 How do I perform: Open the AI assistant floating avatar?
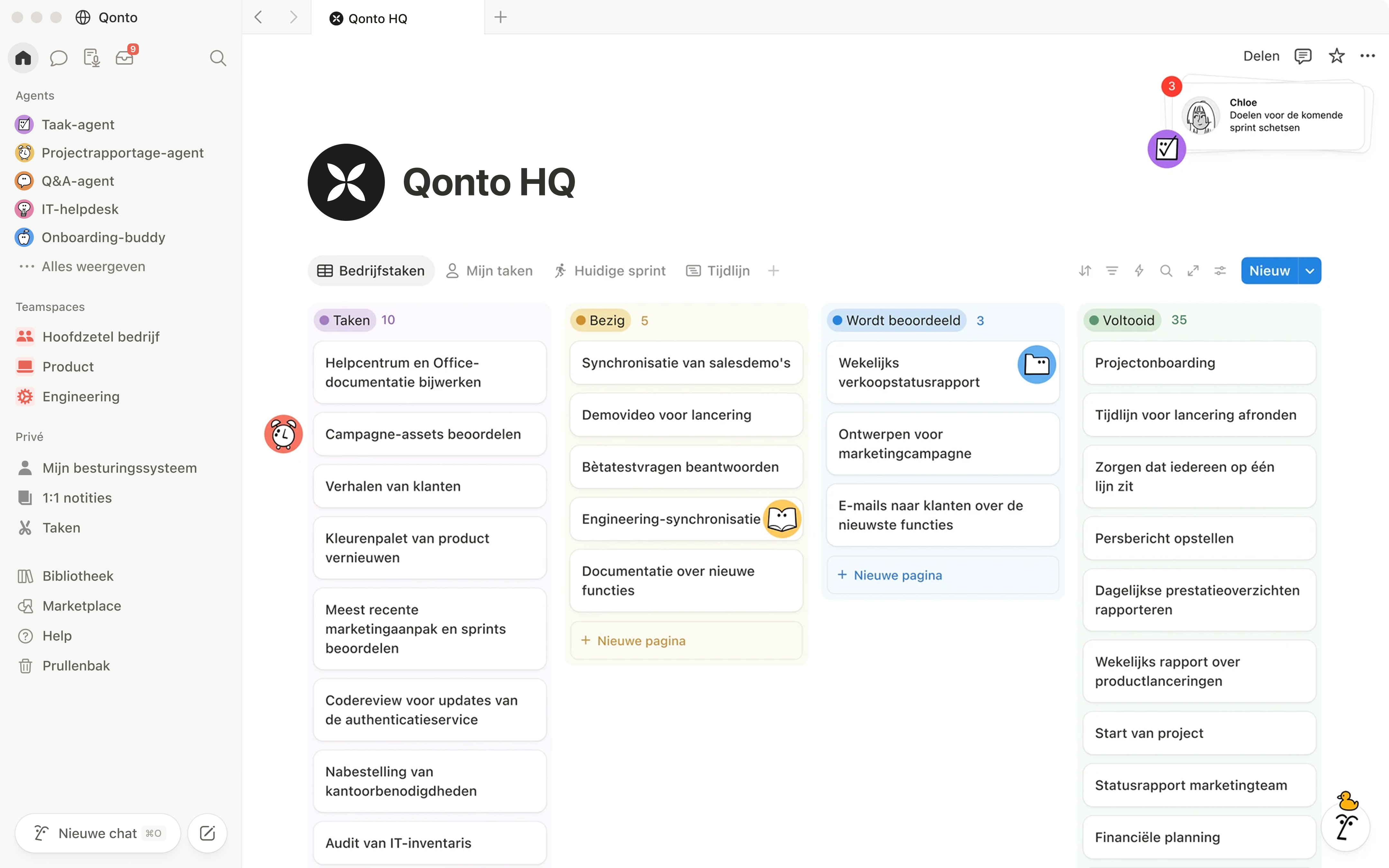[1346, 827]
